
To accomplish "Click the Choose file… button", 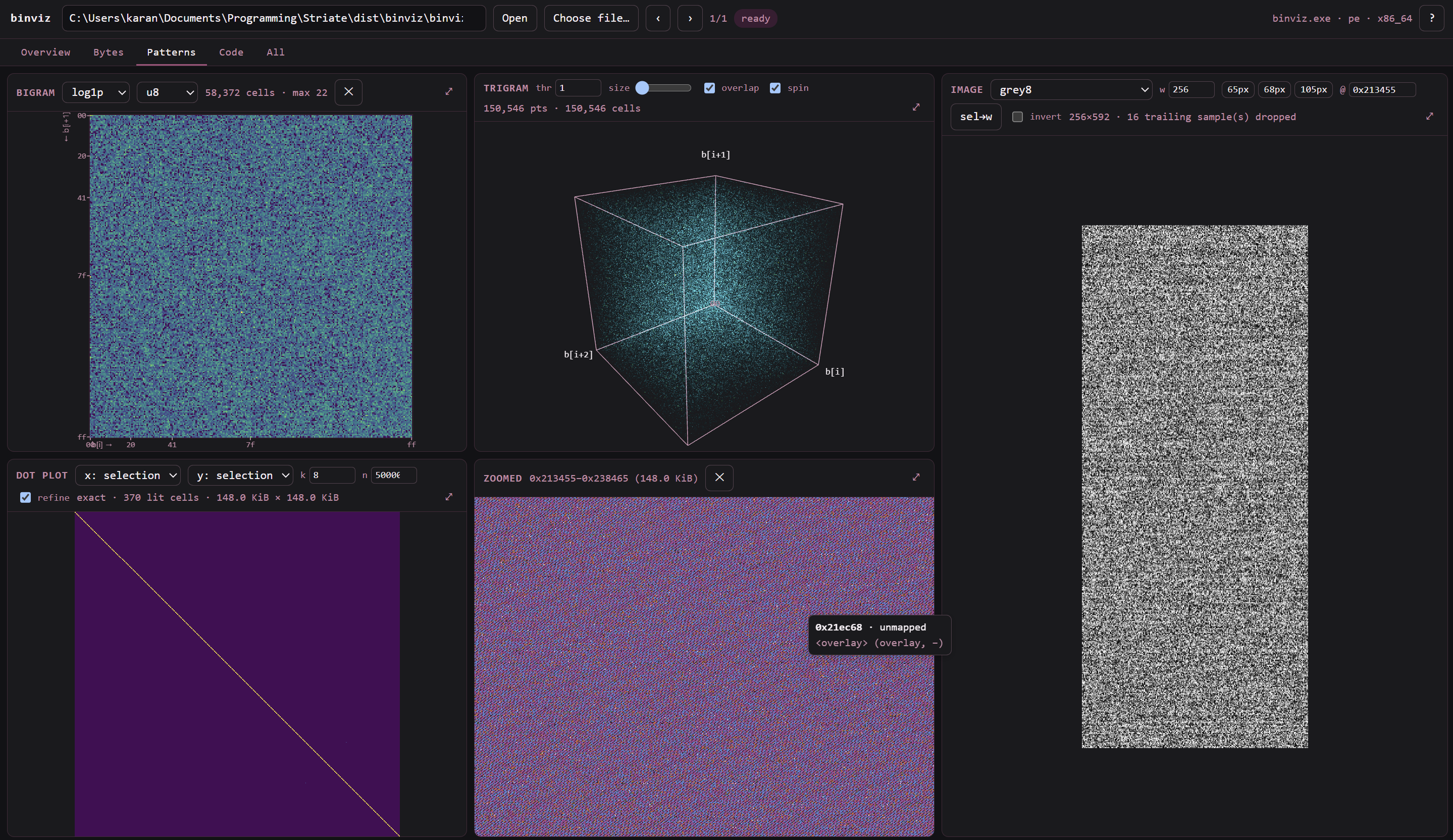I will point(591,18).
